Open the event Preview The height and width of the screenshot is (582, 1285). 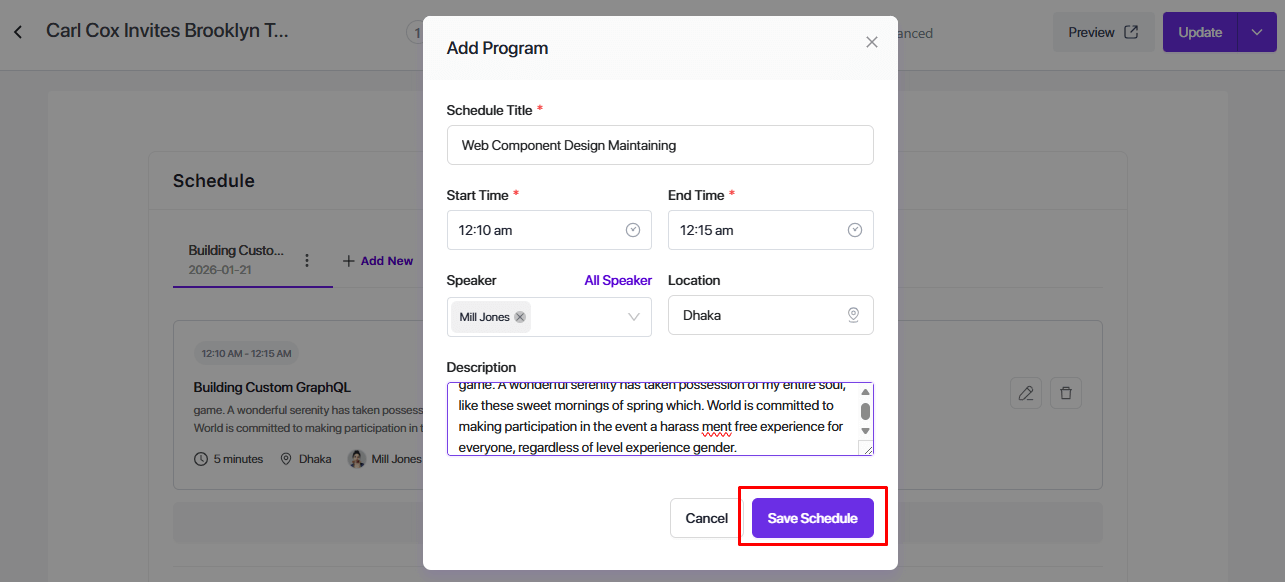[1103, 32]
